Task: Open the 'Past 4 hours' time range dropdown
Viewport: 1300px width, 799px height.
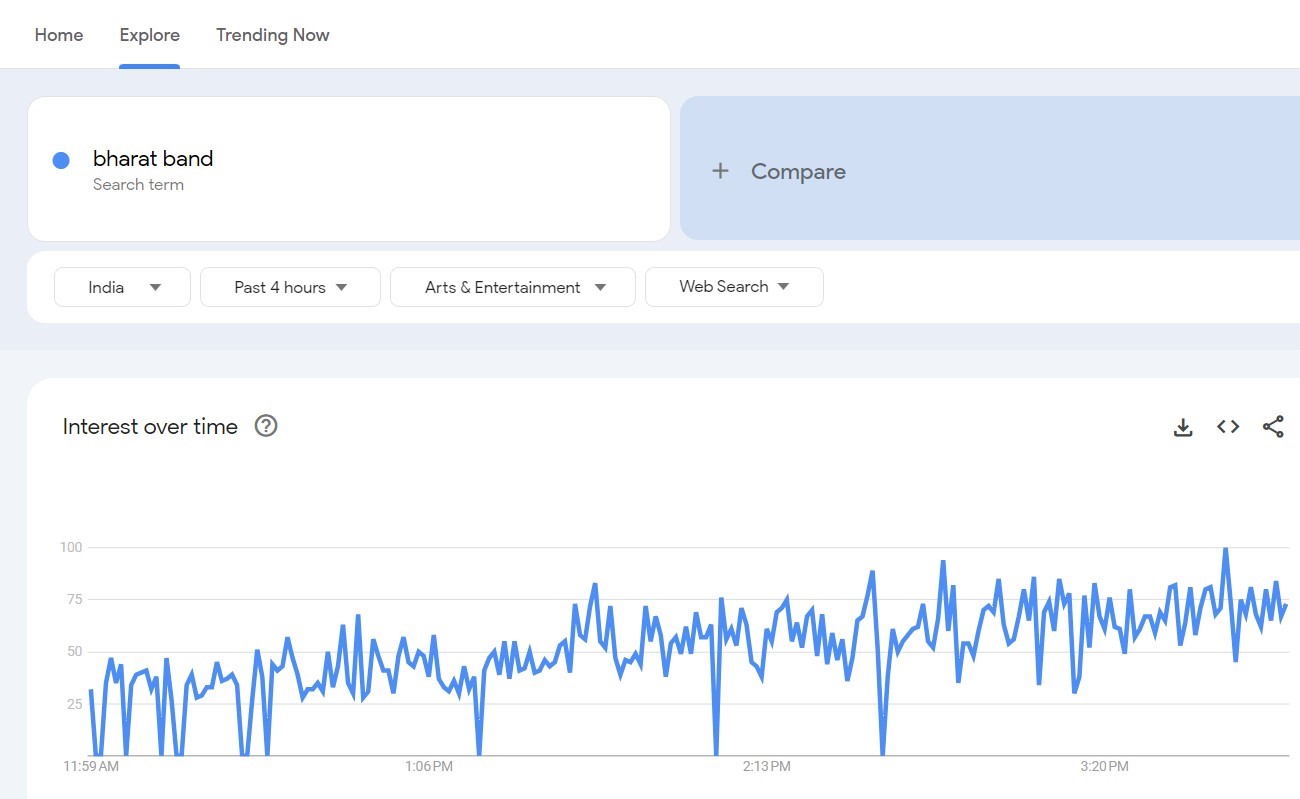Action: 290,287
